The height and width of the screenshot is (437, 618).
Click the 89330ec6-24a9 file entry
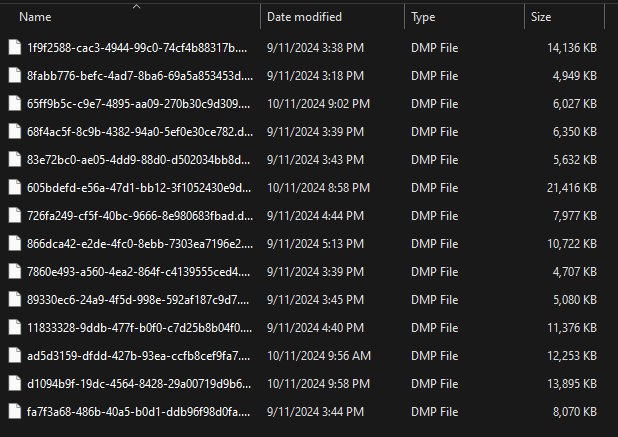click(x=138, y=299)
